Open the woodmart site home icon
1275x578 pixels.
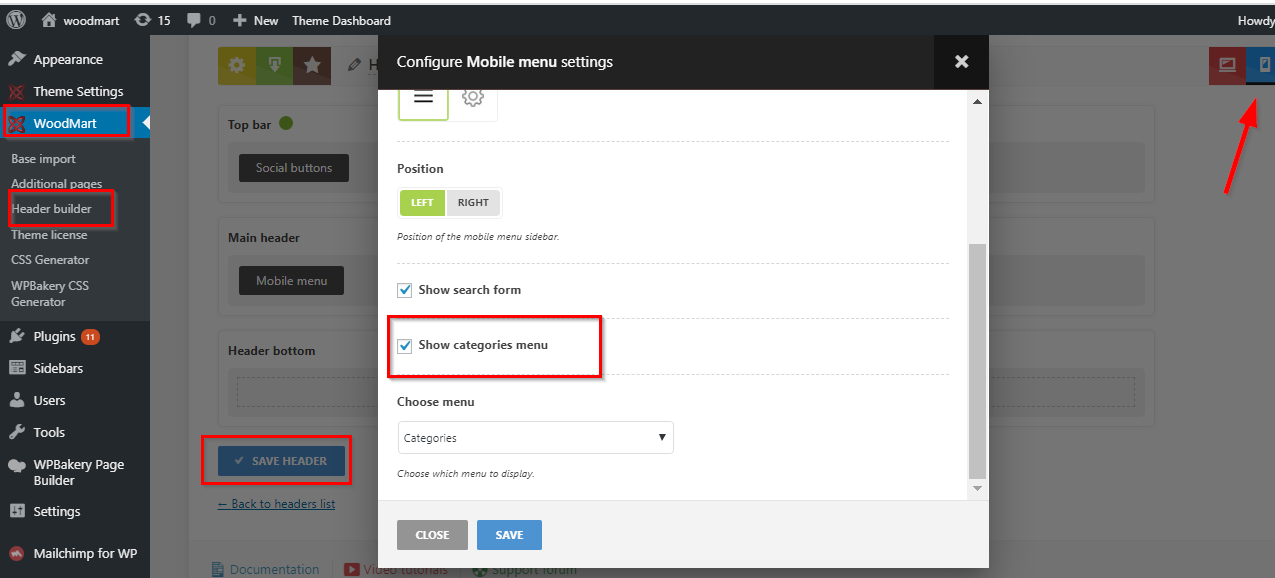[x=49, y=19]
